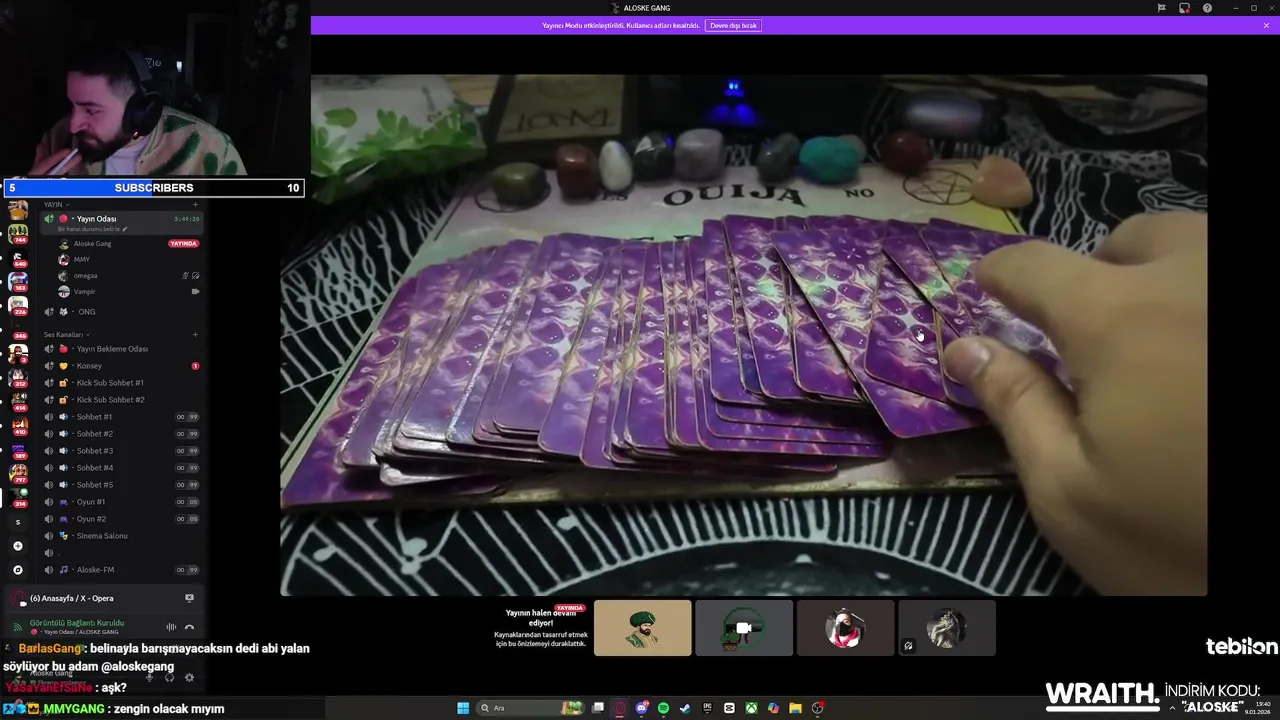The image size is (1280, 720).
Task: Click the taskbar search box 'Ara'
Action: (531, 708)
